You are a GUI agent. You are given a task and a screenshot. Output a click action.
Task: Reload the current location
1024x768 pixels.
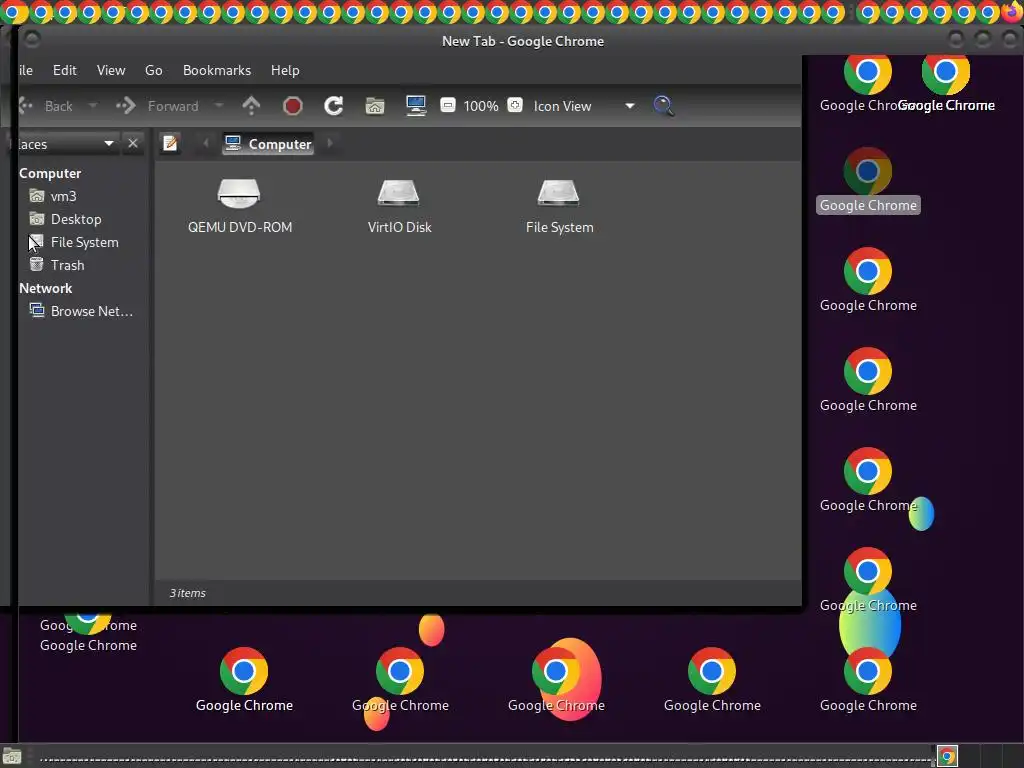tap(334, 105)
